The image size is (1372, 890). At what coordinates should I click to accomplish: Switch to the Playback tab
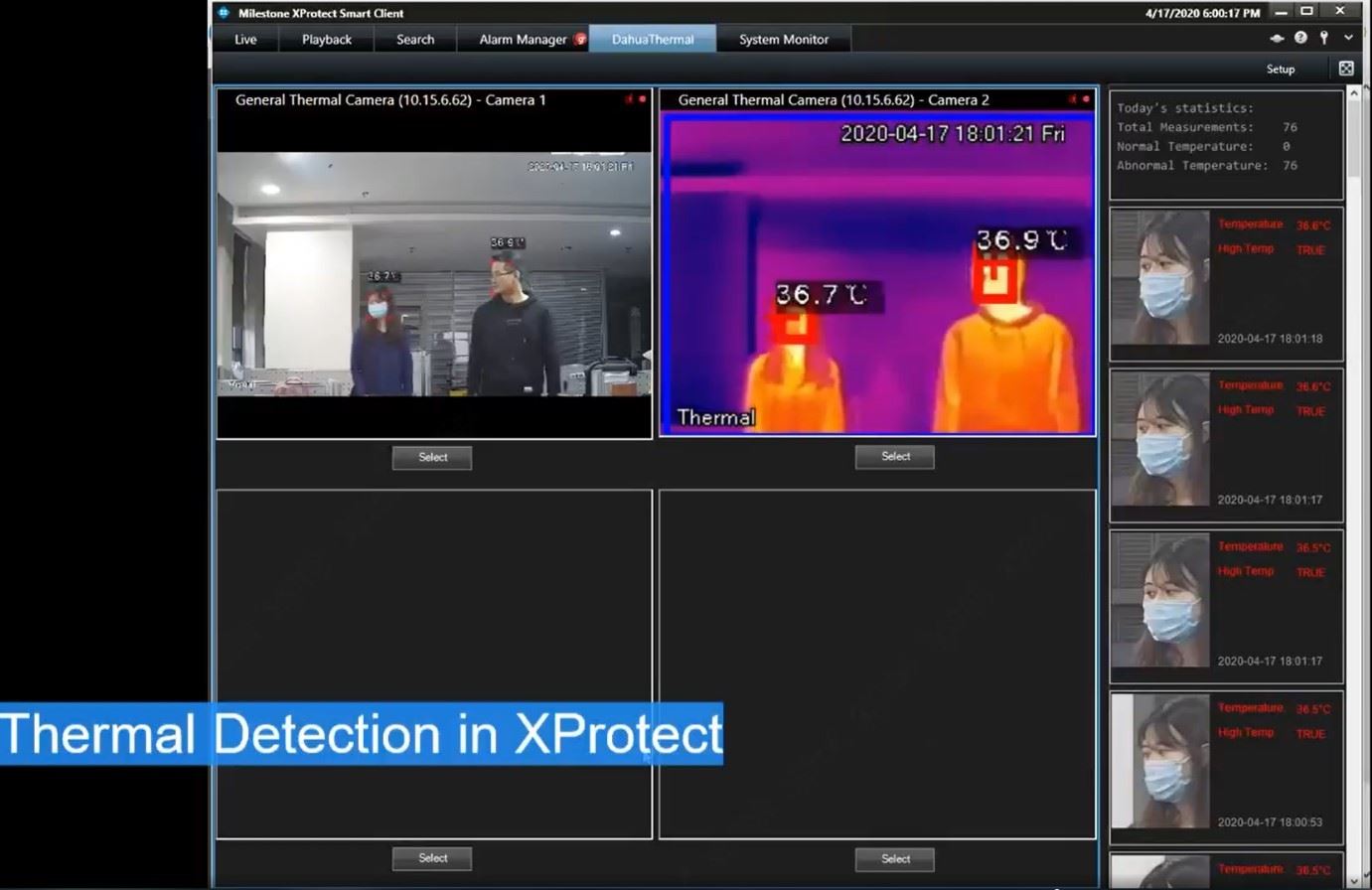pos(327,40)
